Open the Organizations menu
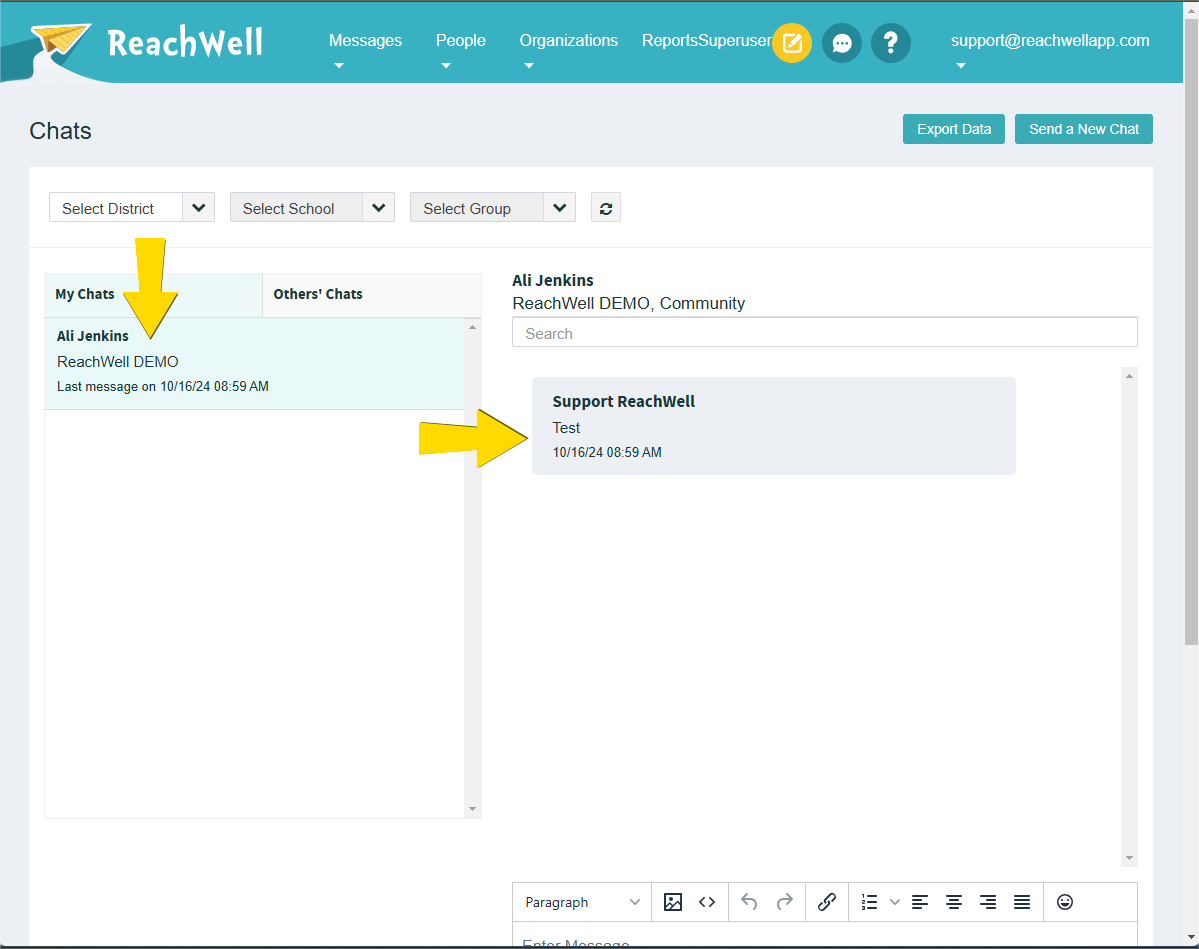This screenshot has height=949, width=1199. (568, 41)
